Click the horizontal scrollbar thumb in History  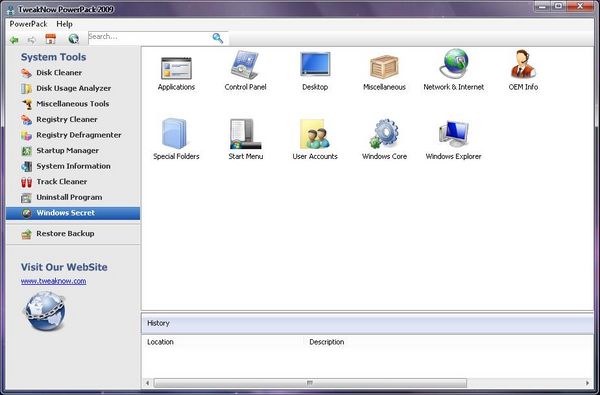tap(310, 383)
